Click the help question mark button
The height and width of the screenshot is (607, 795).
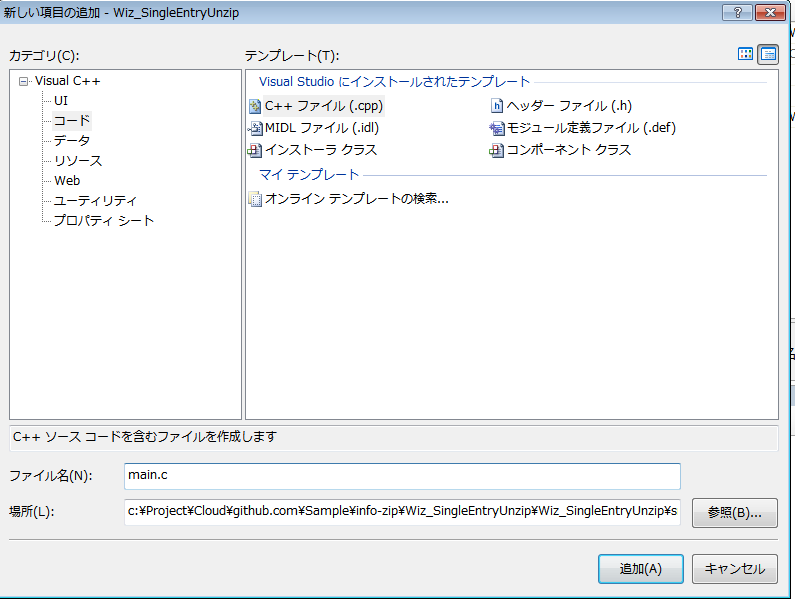tap(738, 12)
